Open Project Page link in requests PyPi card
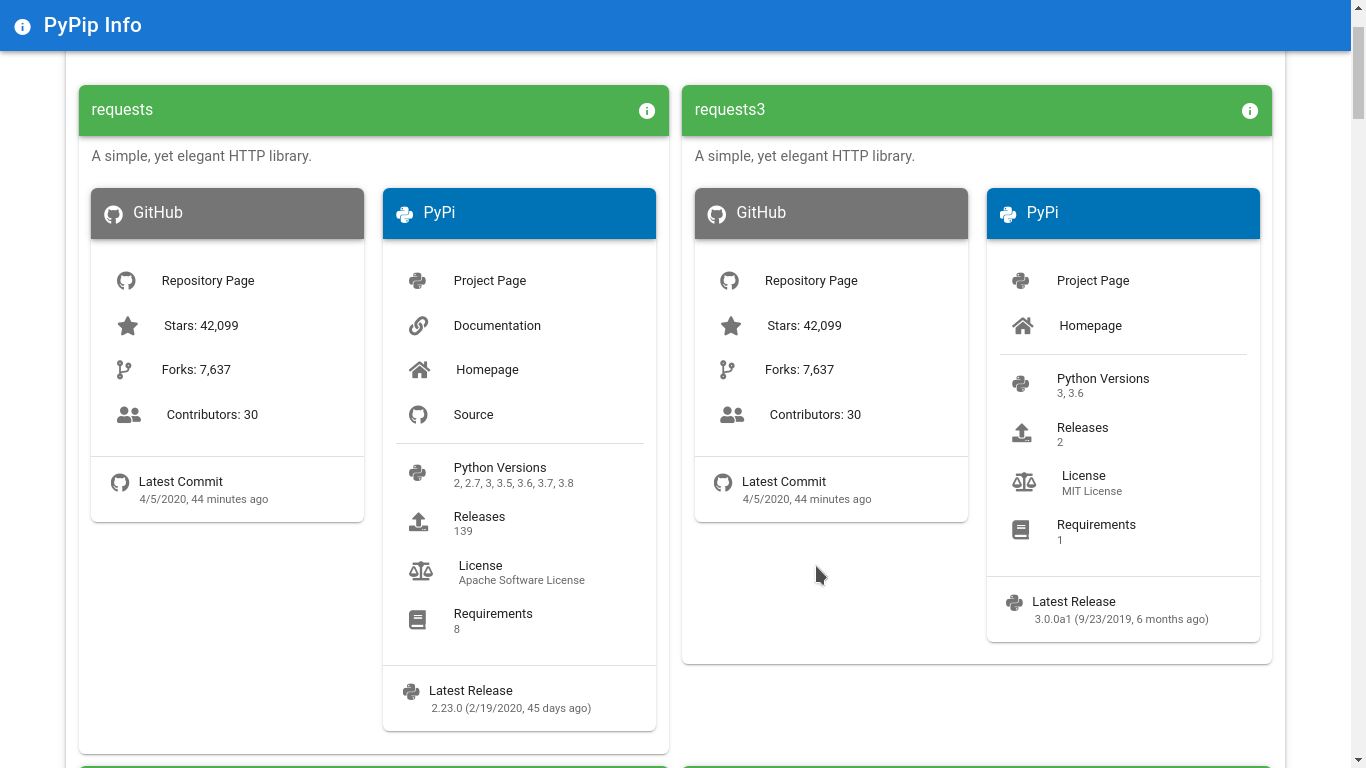This screenshot has height=768, width=1366. [x=490, y=281]
